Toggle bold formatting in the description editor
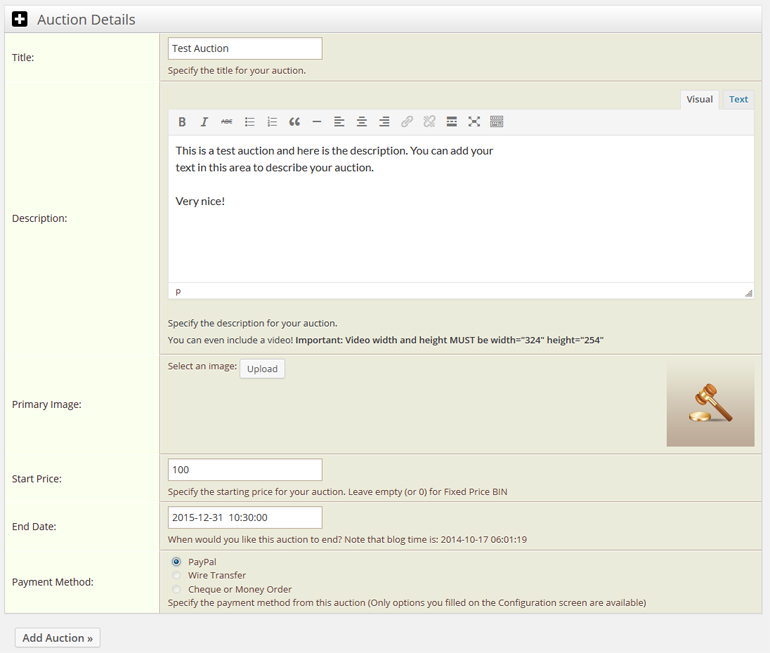Viewport: 770px width, 653px height. click(x=182, y=122)
